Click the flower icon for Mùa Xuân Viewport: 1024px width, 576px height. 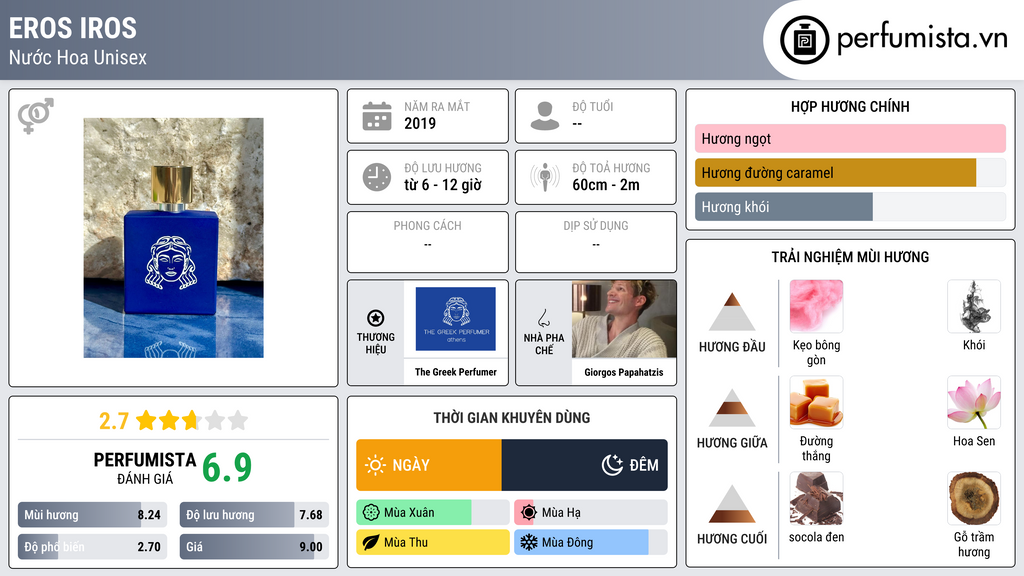click(371, 513)
